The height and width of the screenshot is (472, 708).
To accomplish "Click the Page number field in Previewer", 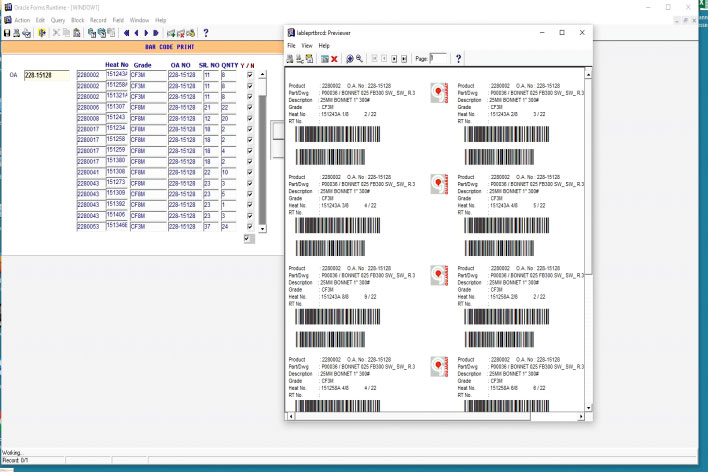I will (x=438, y=59).
